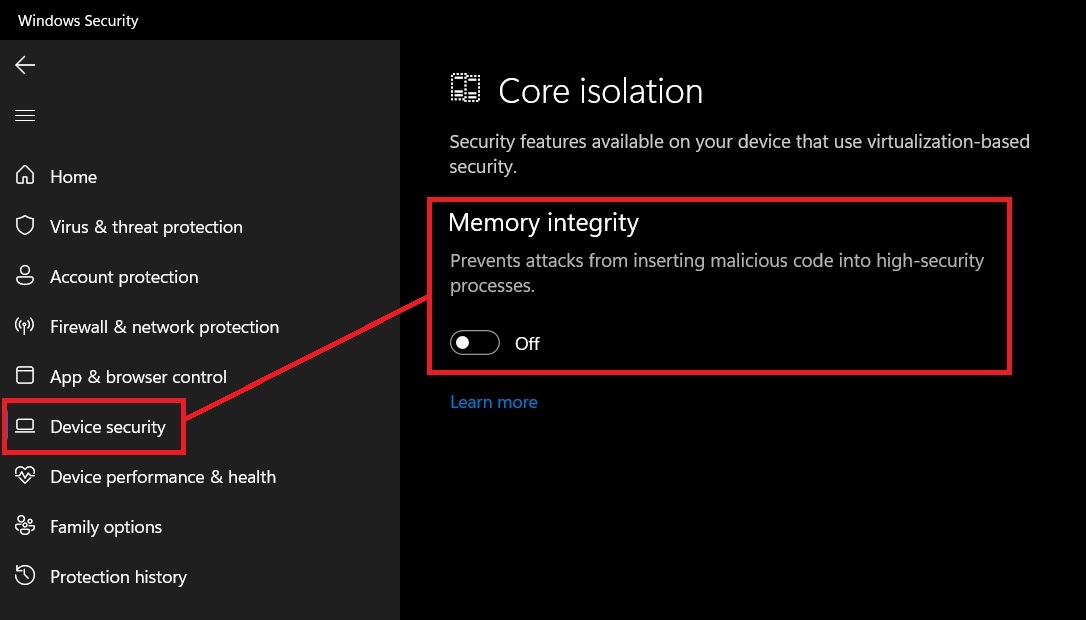1086x620 pixels.
Task: Click the Virus & threat protection shield icon
Action: coord(25,226)
